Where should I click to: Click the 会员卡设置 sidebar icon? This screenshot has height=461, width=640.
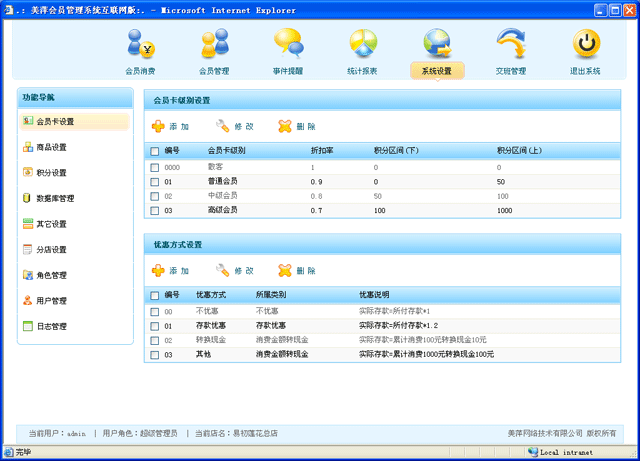coord(28,120)
